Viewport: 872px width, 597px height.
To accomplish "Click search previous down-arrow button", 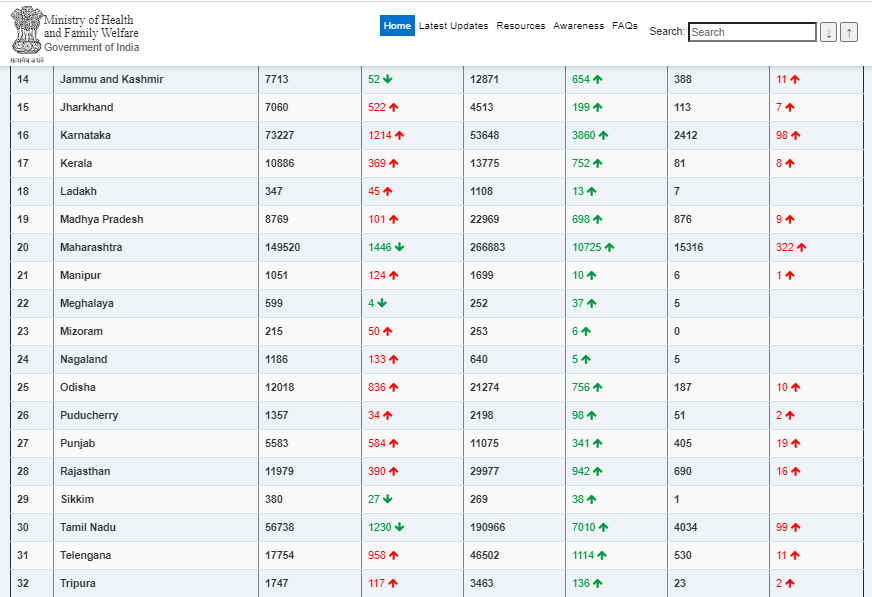I will pos(829,32).
